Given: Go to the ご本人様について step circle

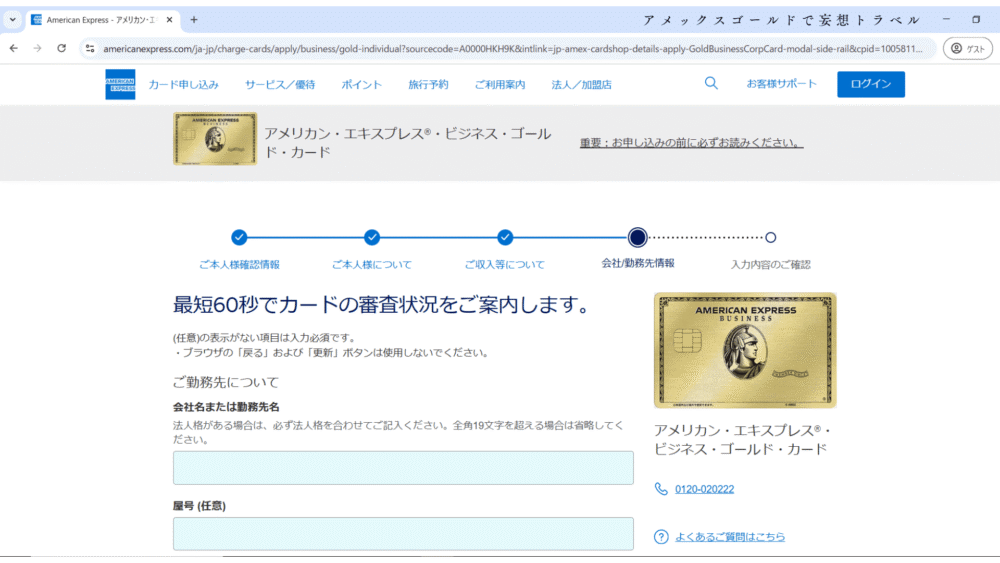Looking at the screenshot, I should [372, 237].
